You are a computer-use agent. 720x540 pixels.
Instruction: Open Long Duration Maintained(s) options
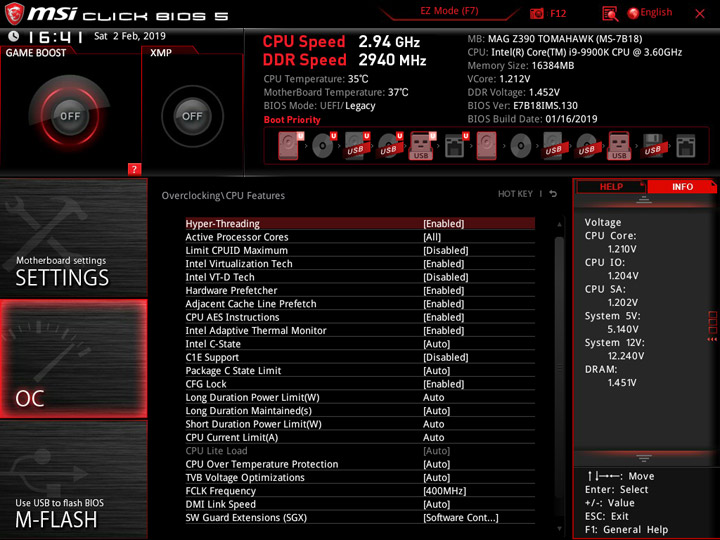pyautogui.click(x=360, y=411)
